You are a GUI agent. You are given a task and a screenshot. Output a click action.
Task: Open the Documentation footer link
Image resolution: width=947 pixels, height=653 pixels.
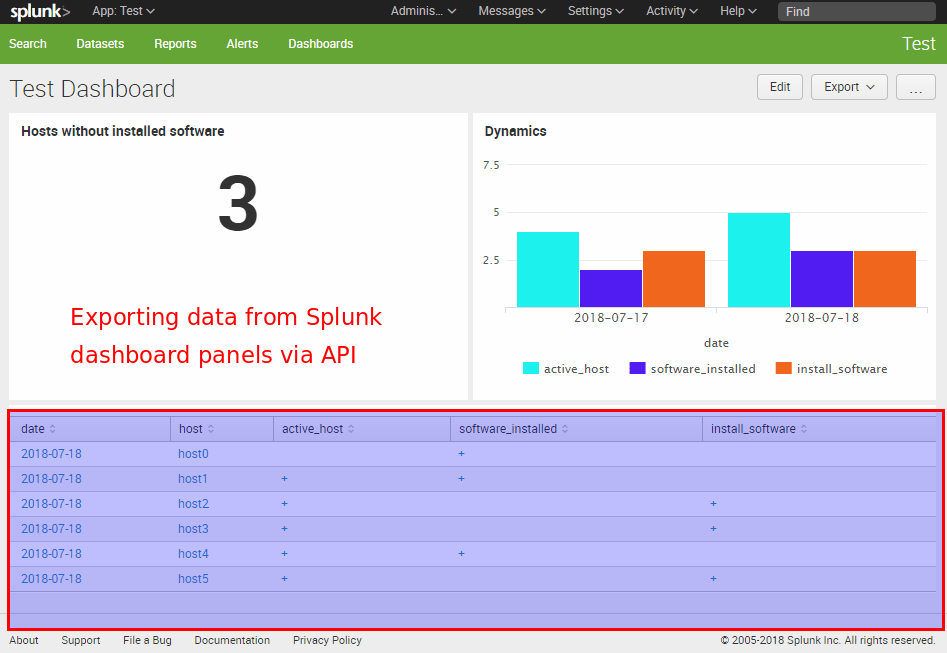pyautogui.click(x=232, y=640)
